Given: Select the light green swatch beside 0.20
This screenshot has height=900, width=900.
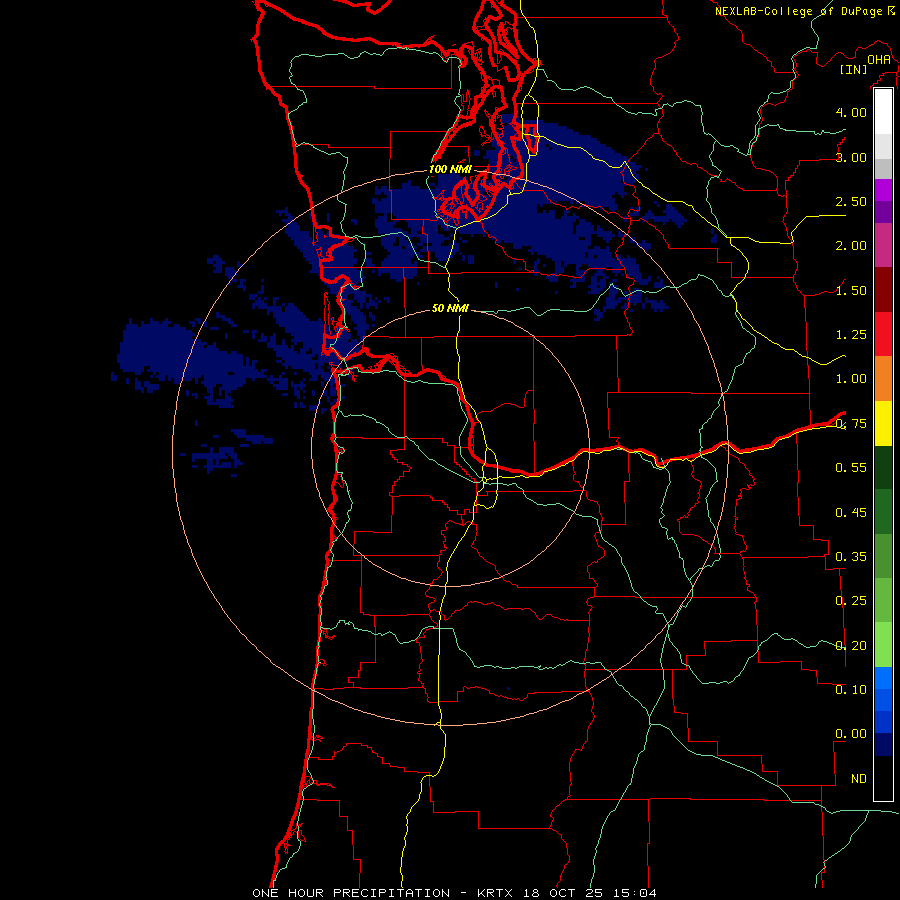Looking at the screenshot, I should click(883, 645).
